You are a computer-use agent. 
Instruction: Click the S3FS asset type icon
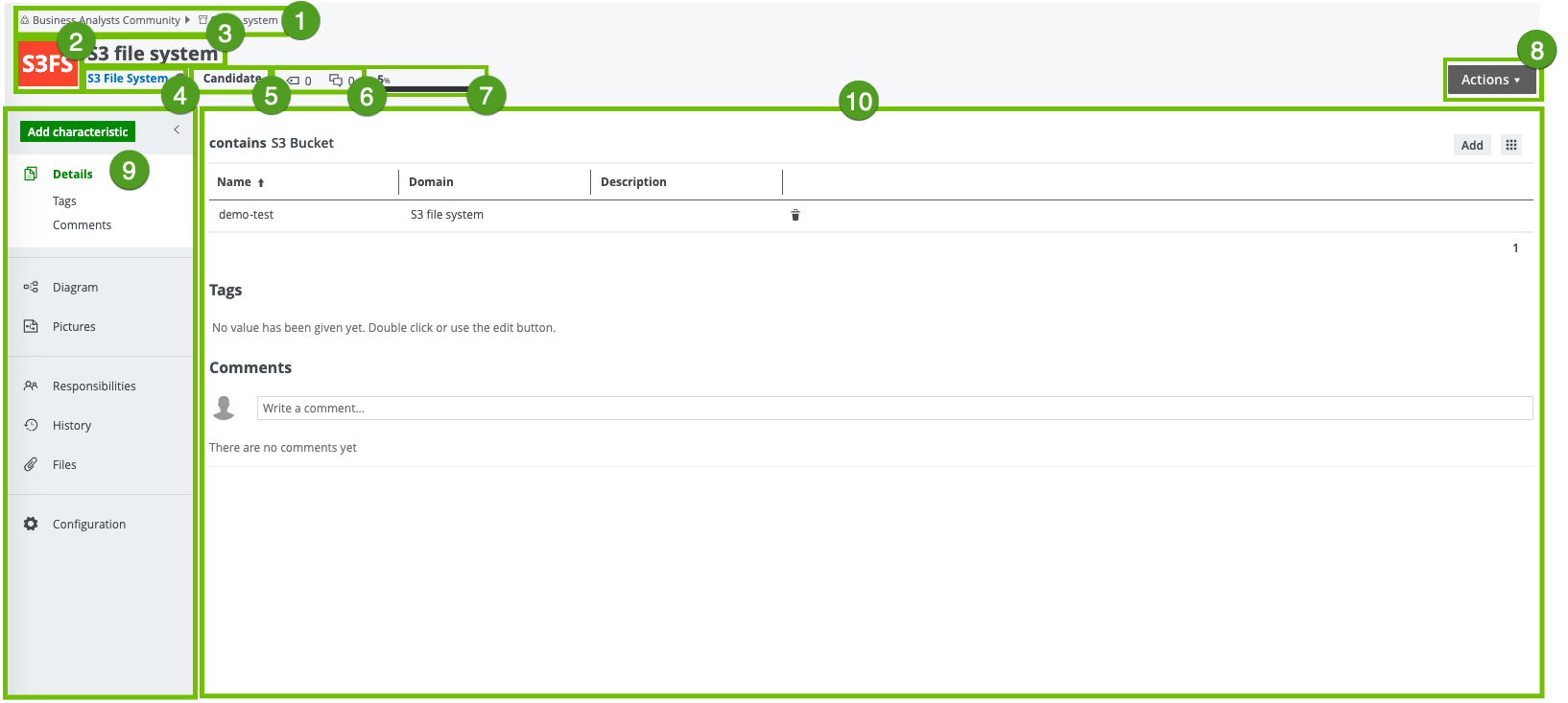click(47, 64)
